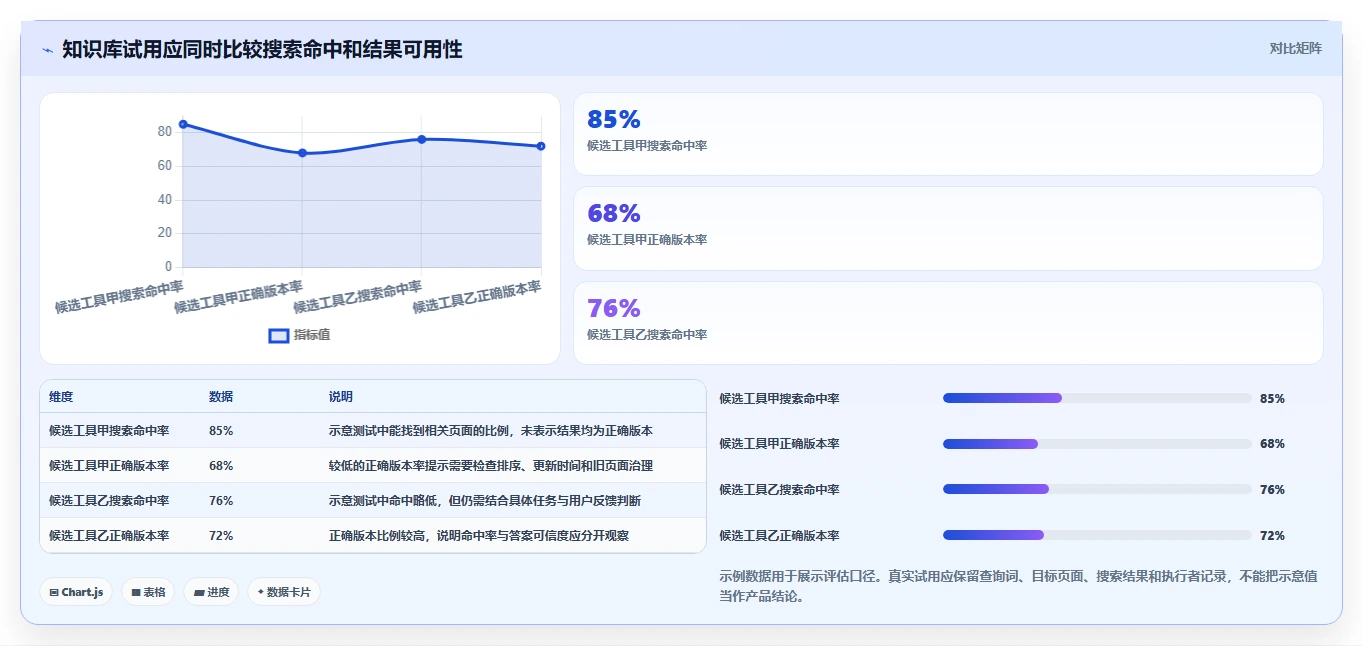Image resolution: width=1363 pixels, height=646 pixels.
Task: Click the 对比矩阵 label in header
Action: click(x=1295, y=48)
